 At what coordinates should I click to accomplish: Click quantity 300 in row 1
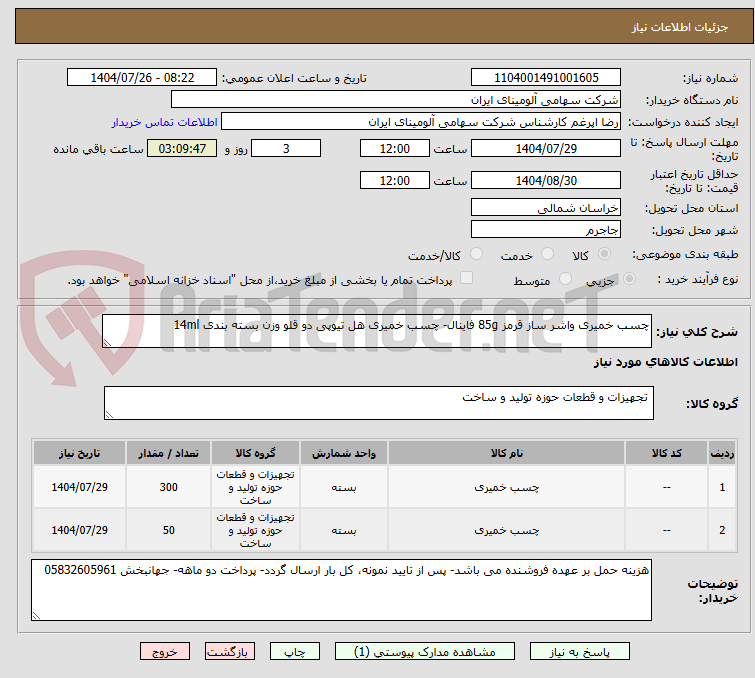pos(169,487)
